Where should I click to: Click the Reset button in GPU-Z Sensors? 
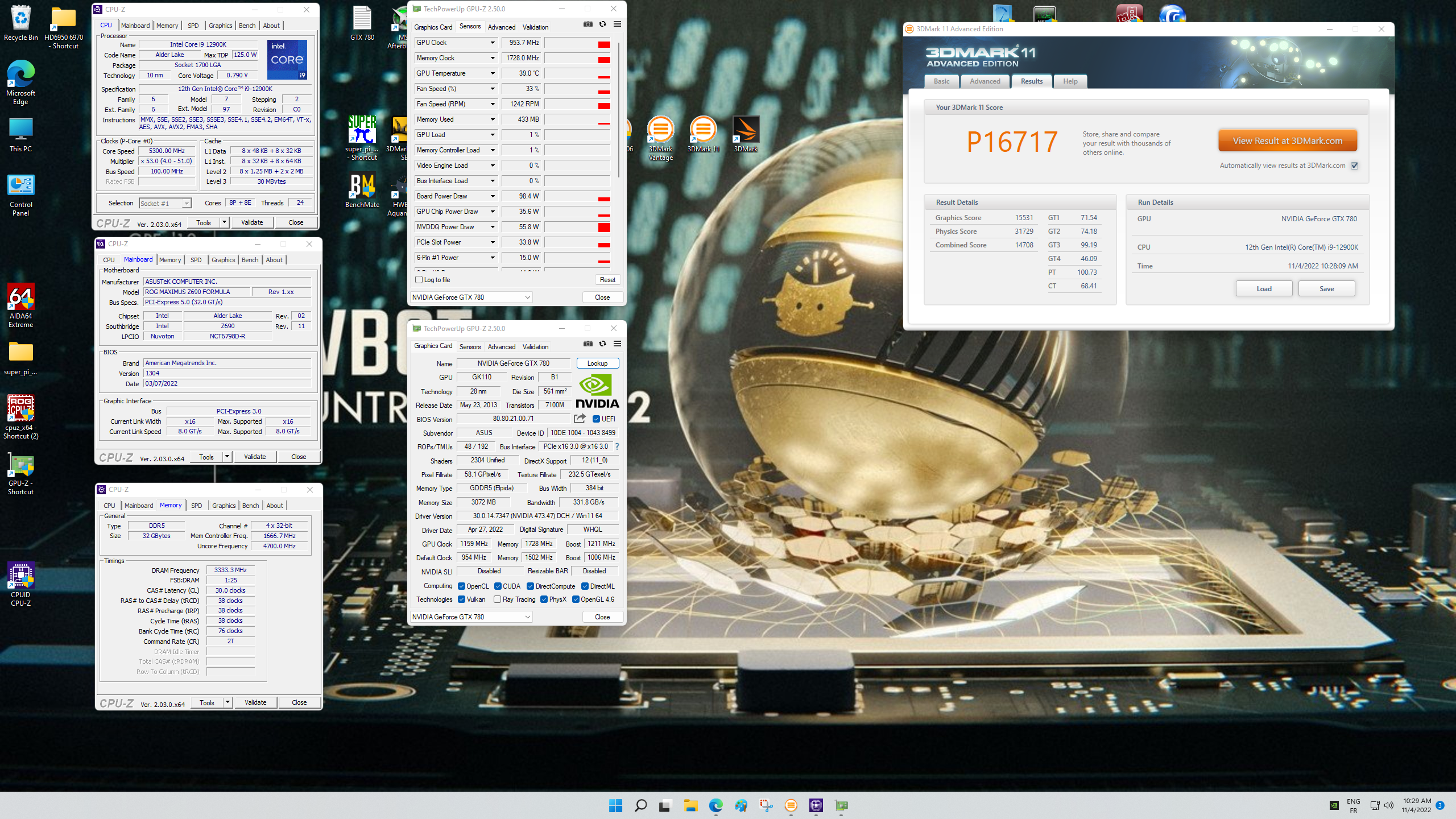tap(607, 280)
